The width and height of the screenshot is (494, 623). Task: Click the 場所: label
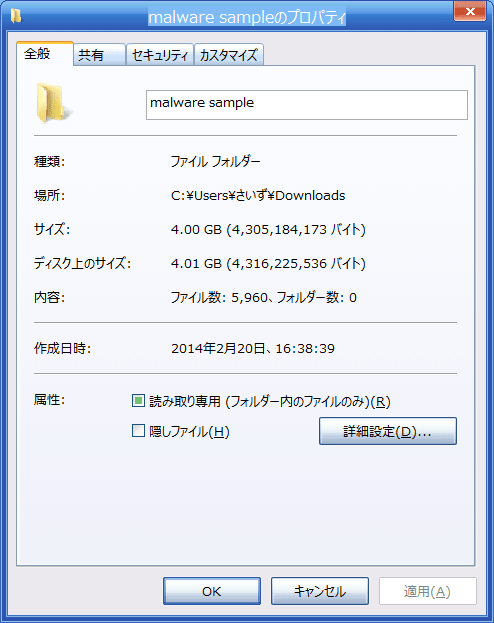tap(49, 195)
